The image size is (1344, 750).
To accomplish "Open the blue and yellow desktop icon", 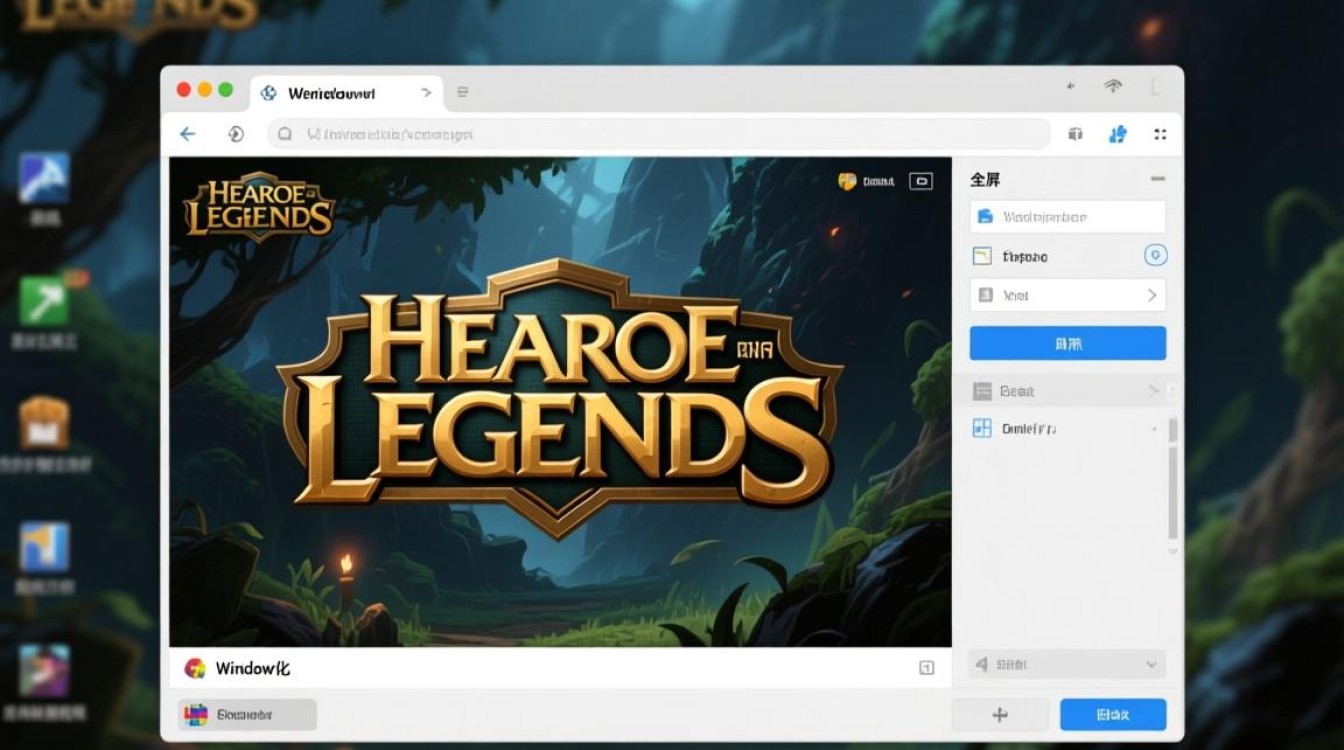I will (x=44, y=547).
